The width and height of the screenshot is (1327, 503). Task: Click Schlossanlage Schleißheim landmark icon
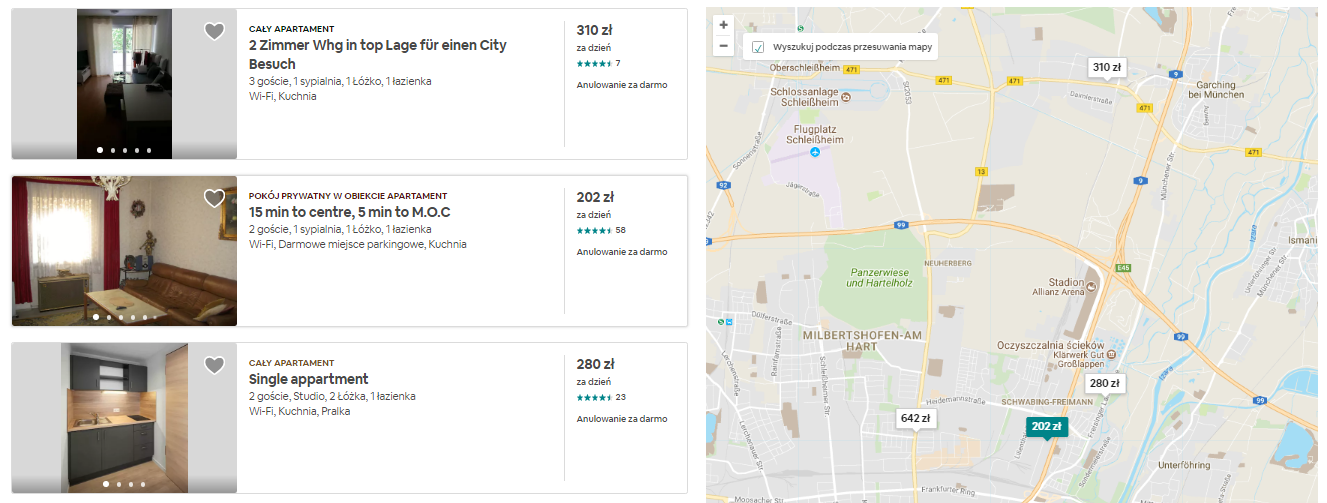845,97
